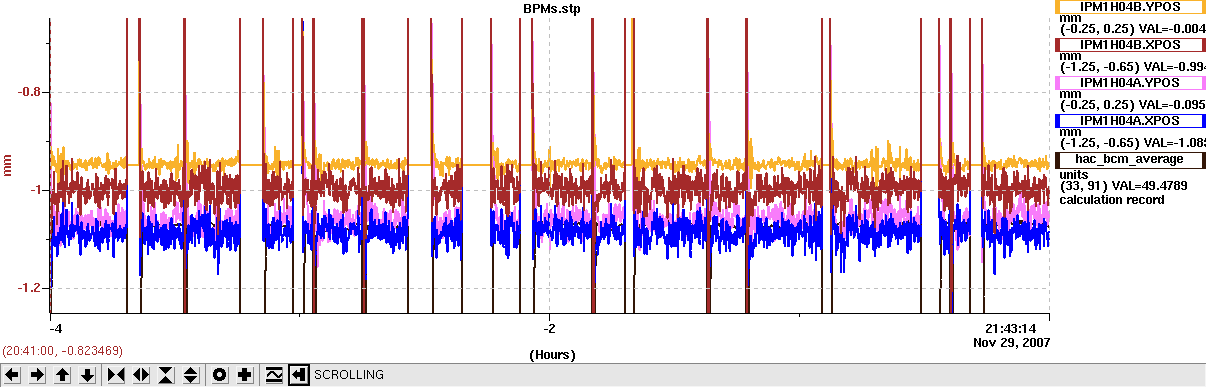The width and height of the screenshot is (1206, 387).
Task: Select the hac_bcm_average legend entry
Action: pos(1130,158)
